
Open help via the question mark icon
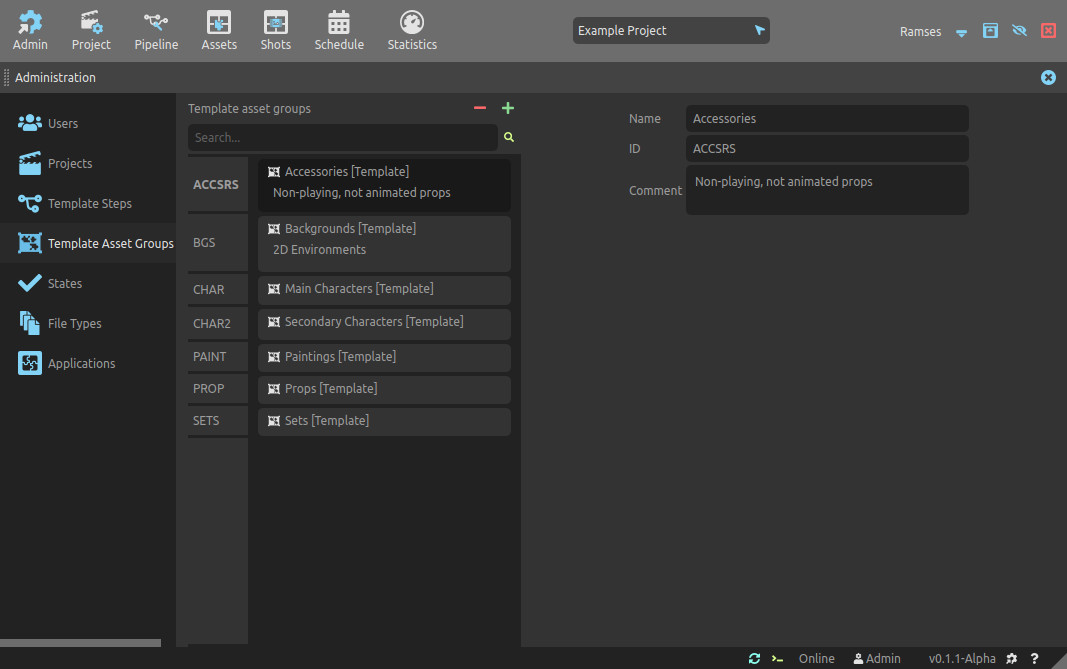(1034, 659)
